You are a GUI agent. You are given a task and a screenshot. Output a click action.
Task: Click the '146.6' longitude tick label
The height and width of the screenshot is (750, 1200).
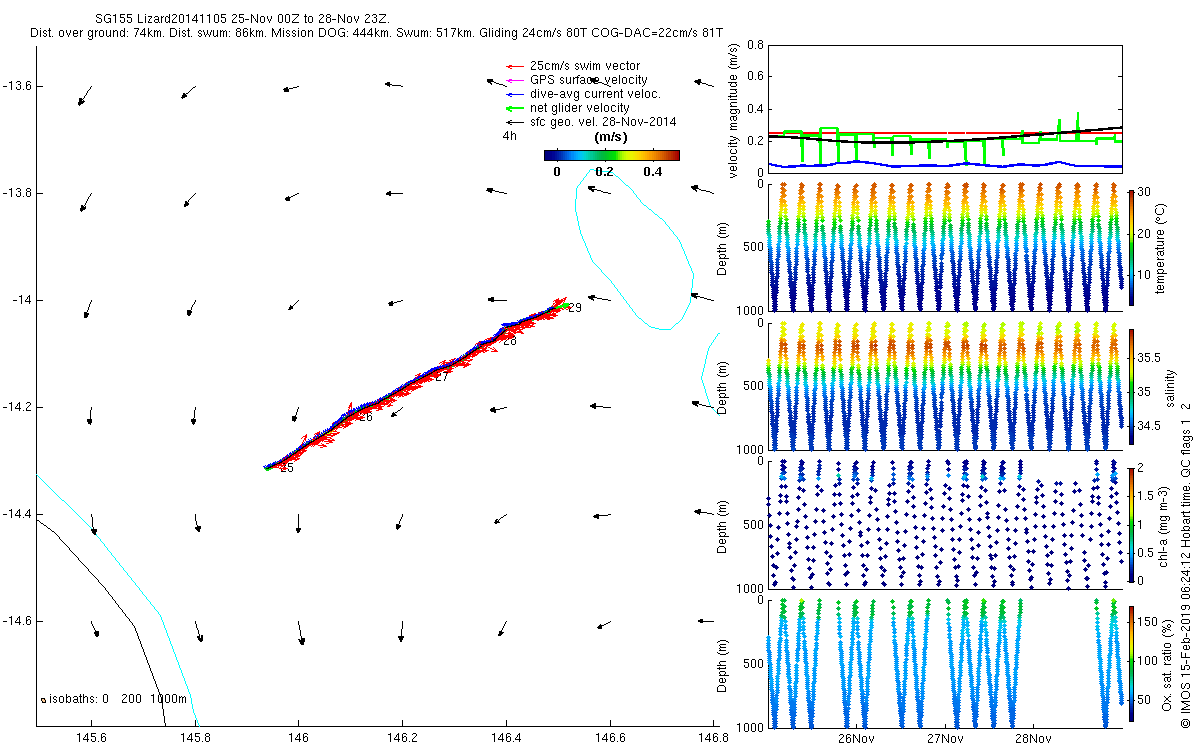pos(610,738)
